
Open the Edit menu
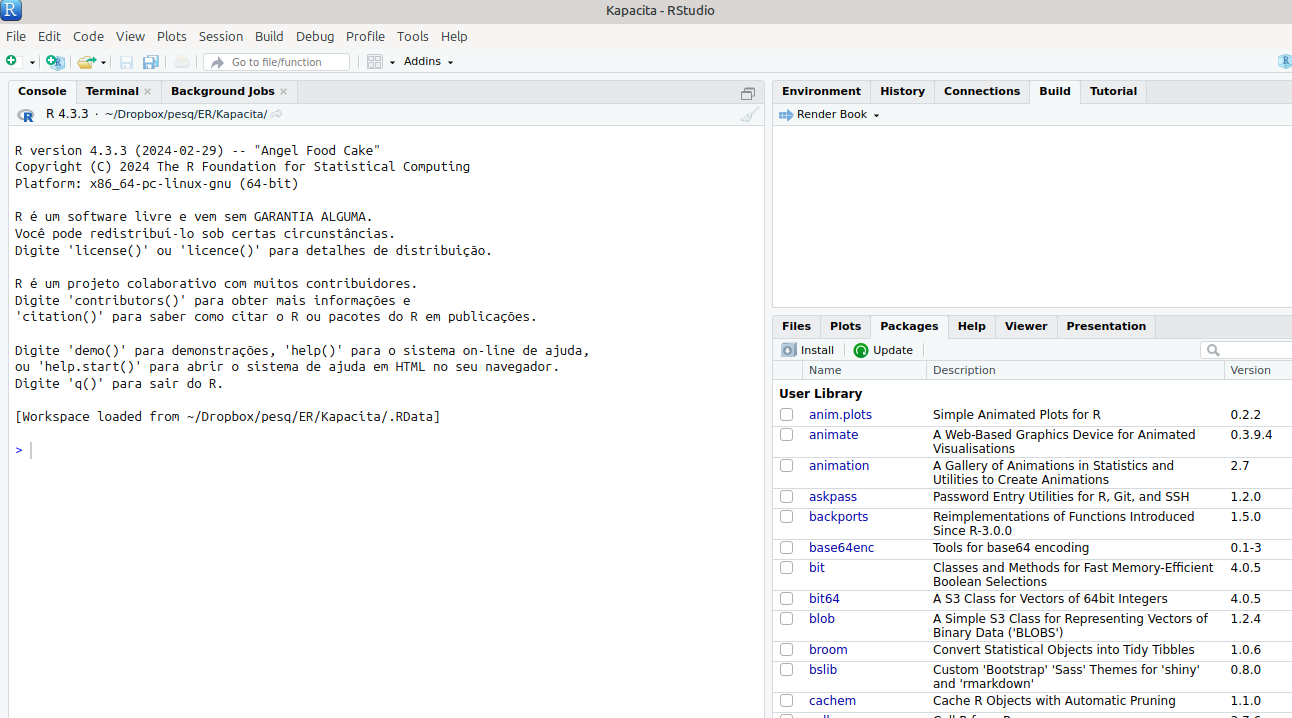click(49, 36)
